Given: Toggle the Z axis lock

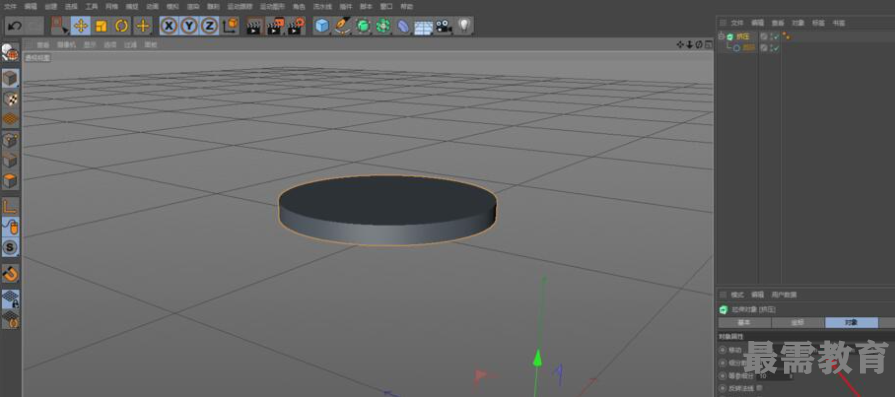Looking at the screenshot, I should coord(209,26).
